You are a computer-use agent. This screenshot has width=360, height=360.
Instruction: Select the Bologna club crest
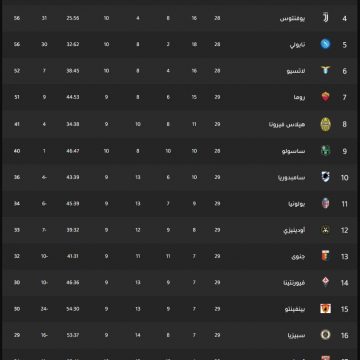(x=326, y=203)
